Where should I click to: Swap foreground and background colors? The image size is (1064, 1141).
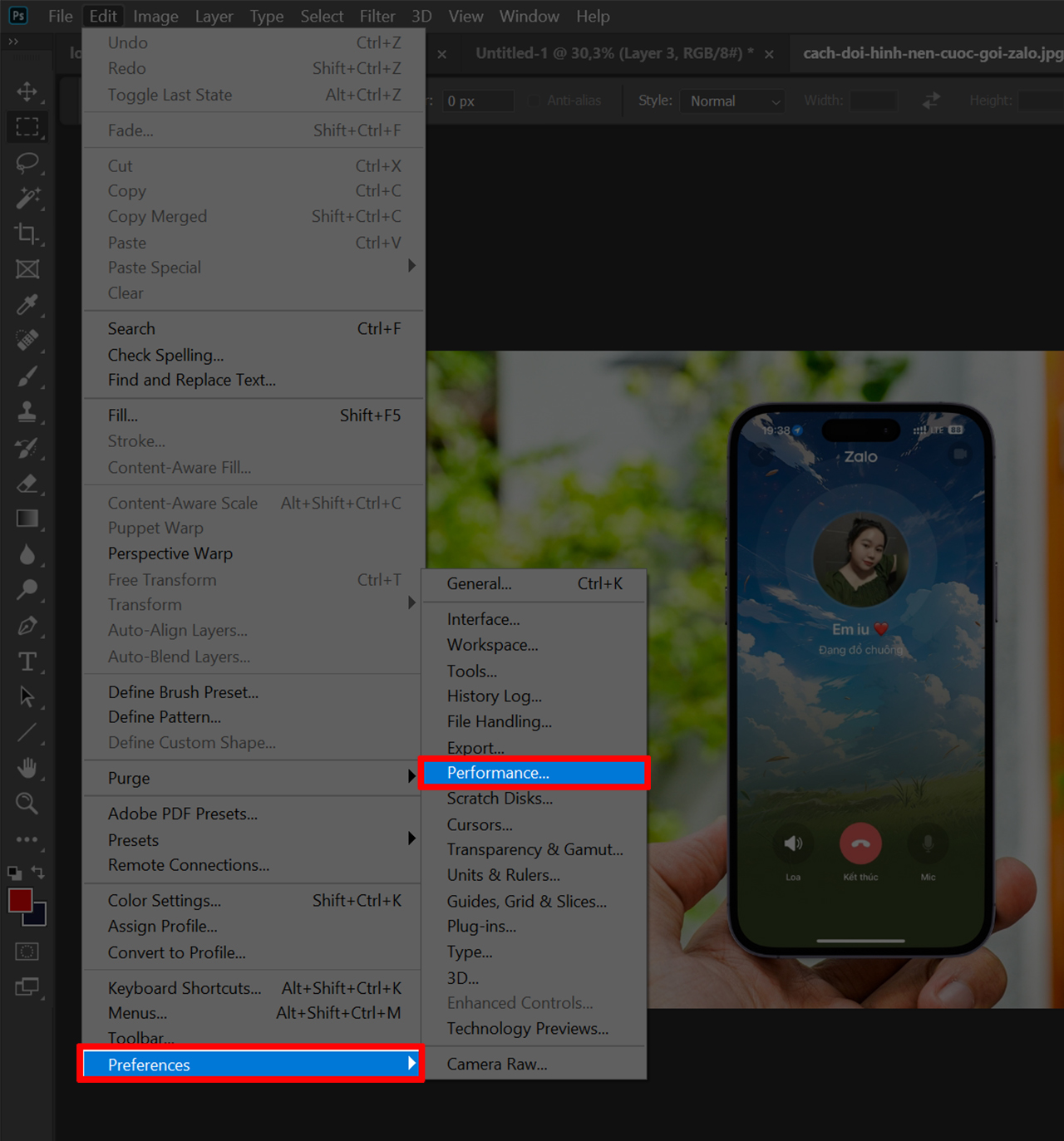coord(38,873)
